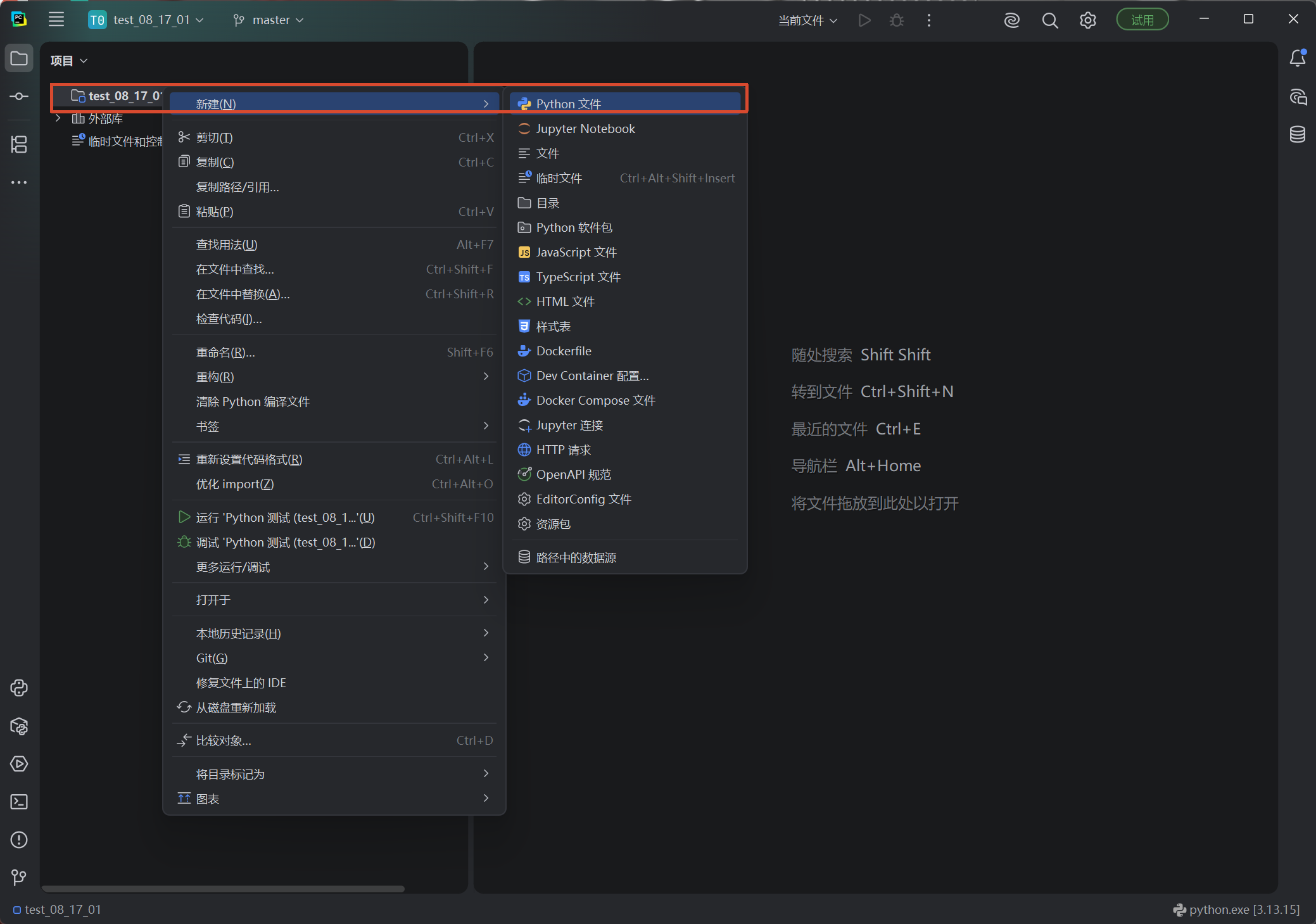Viewport: 1316px width, 924px height.
Task: Open the 项目 view dropdown
Action: coord(68,60)
